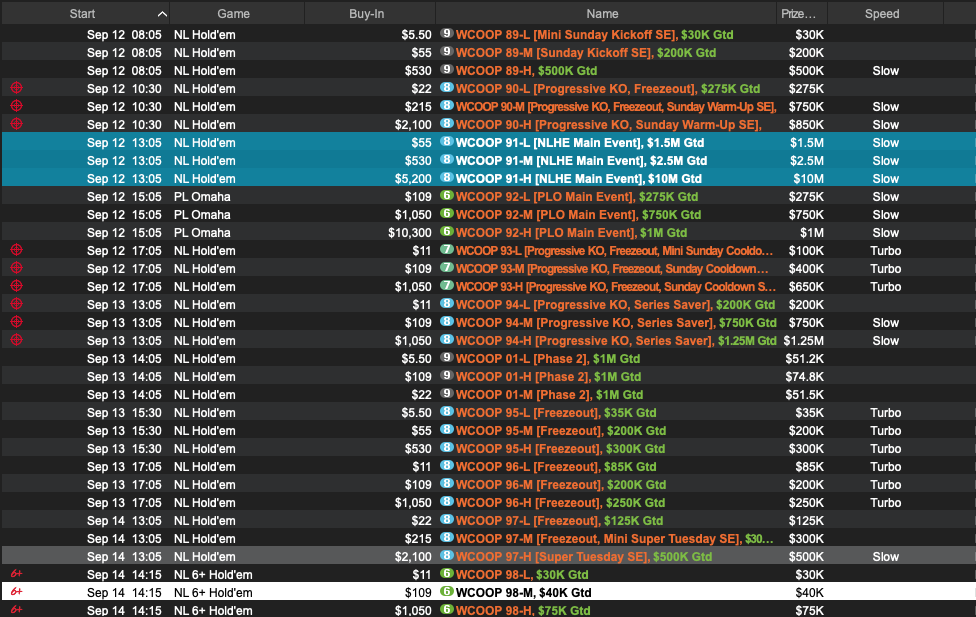Click the 8-max badge beside WCOOP 95-M
976x617 pixels.
coord(446,430)
